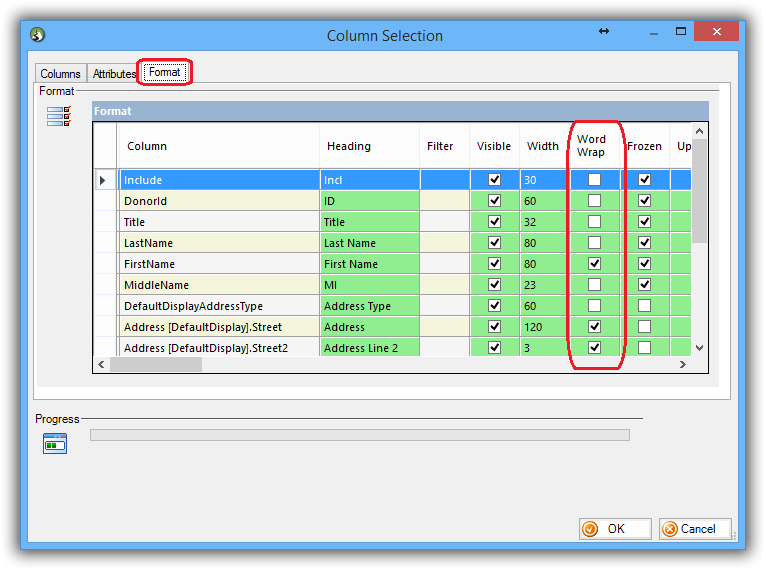
Task: Toggle Frozen checkbox for Title row
Action: pyautogui.click(x=645, y=222)
